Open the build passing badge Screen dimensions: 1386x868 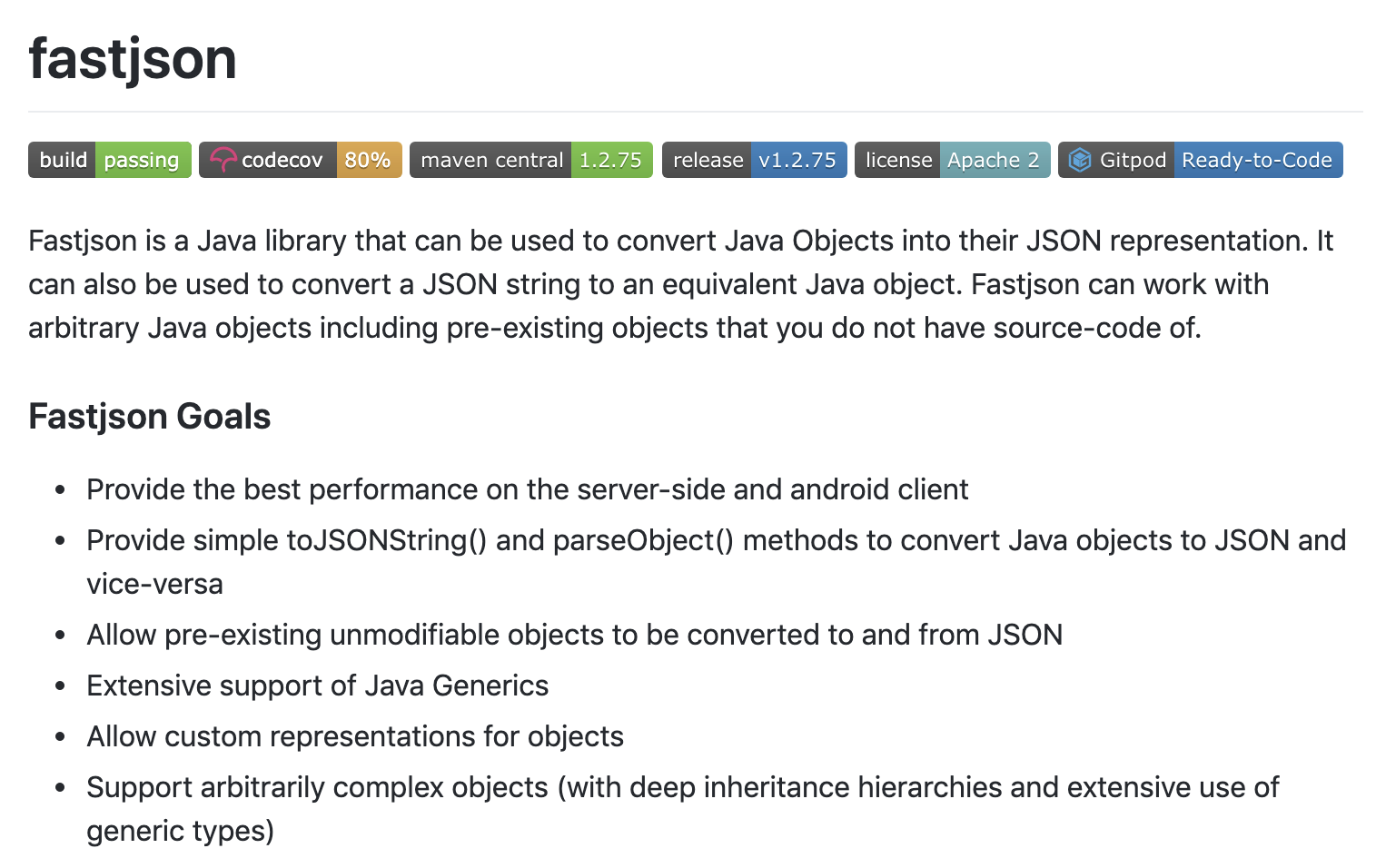click(110, 161)
